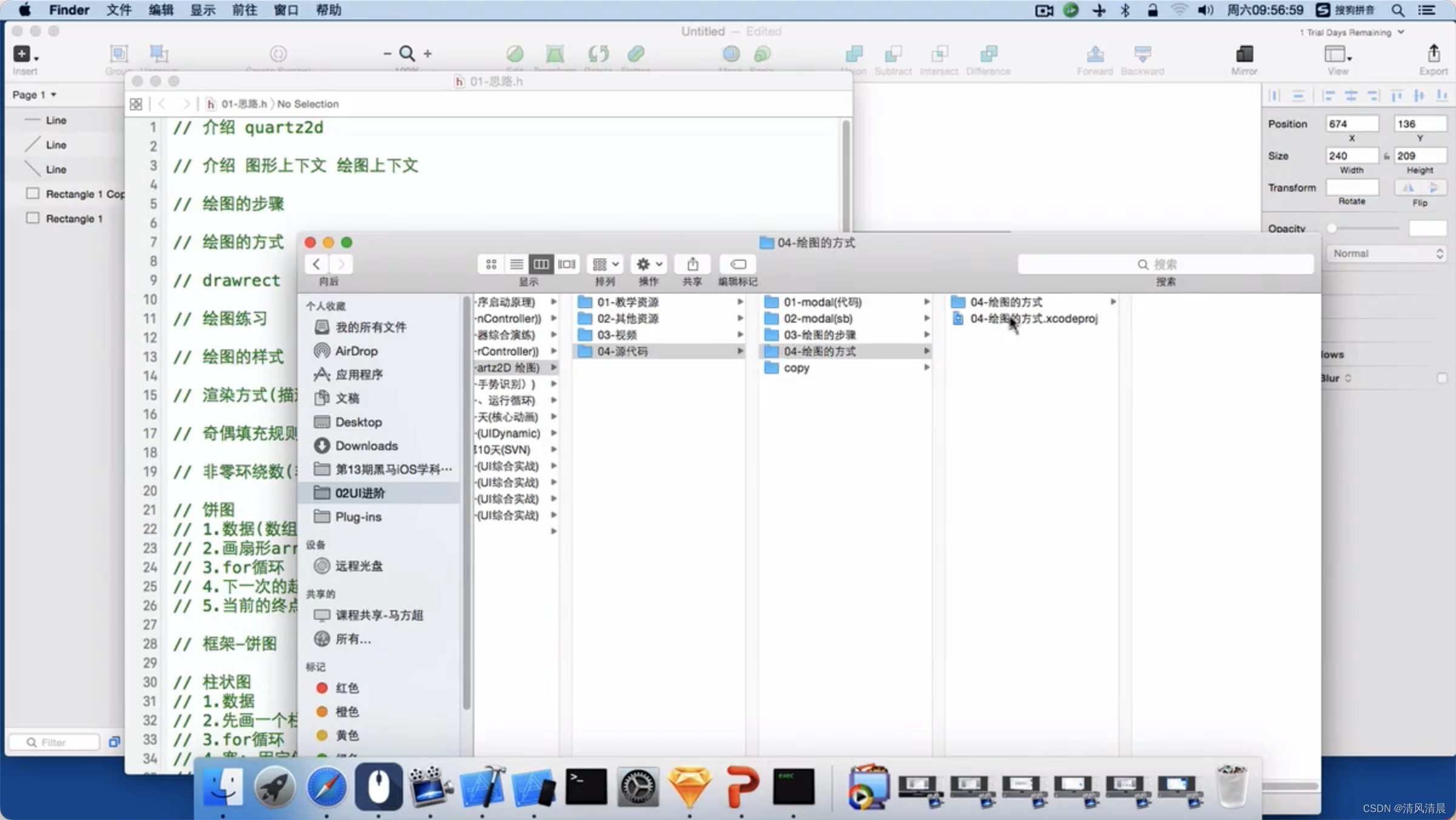Expand the 04-源代码 folder arrow

(x=740, y=351)
